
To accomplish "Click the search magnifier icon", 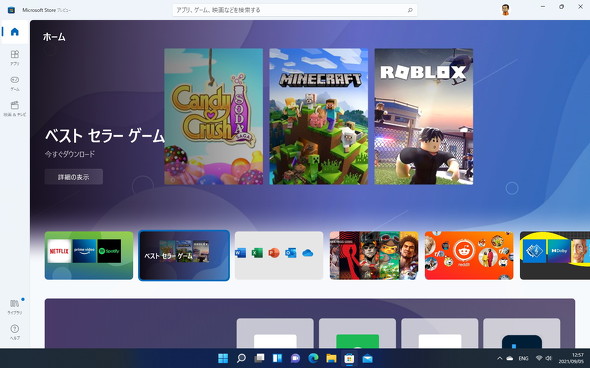I will pyautogui.click(x=410, y=10).
